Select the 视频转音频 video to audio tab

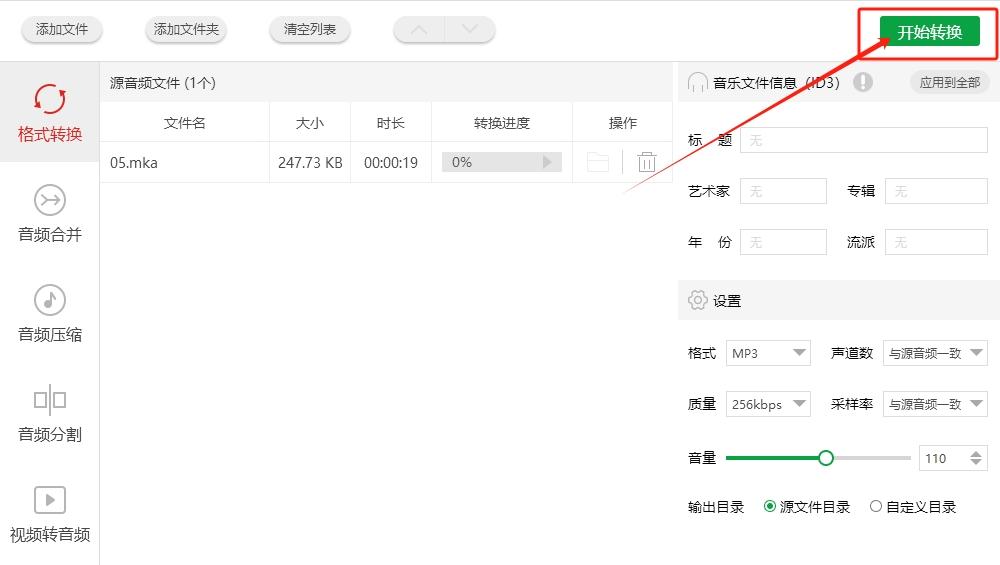pos(50,513)
